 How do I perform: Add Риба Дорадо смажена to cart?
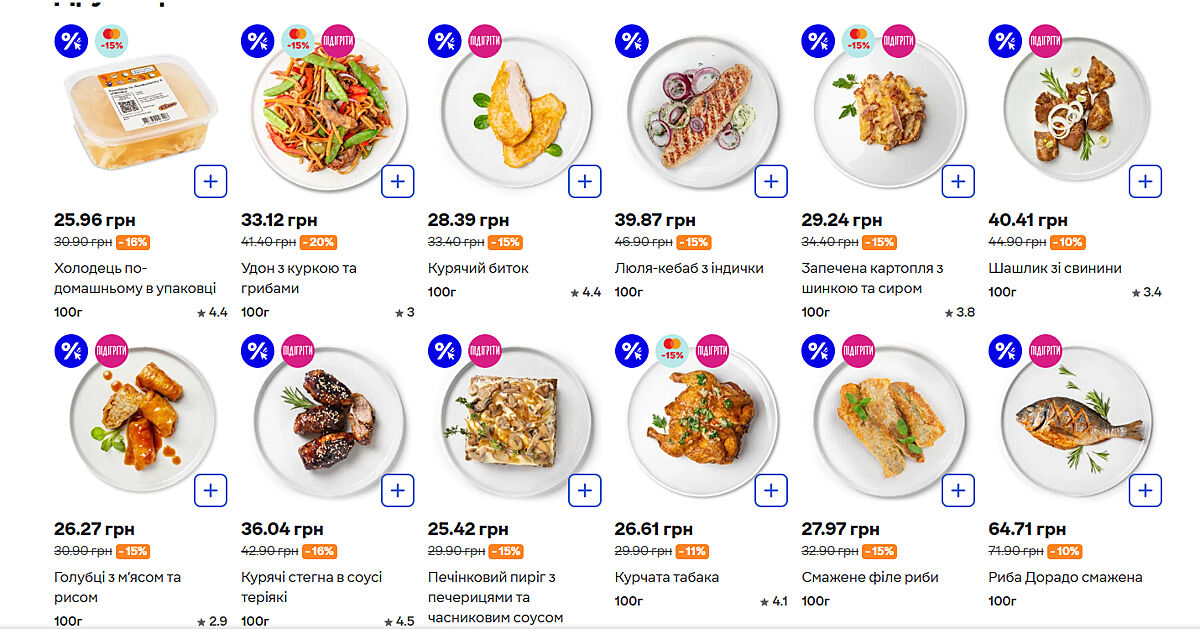[1145, 491]
